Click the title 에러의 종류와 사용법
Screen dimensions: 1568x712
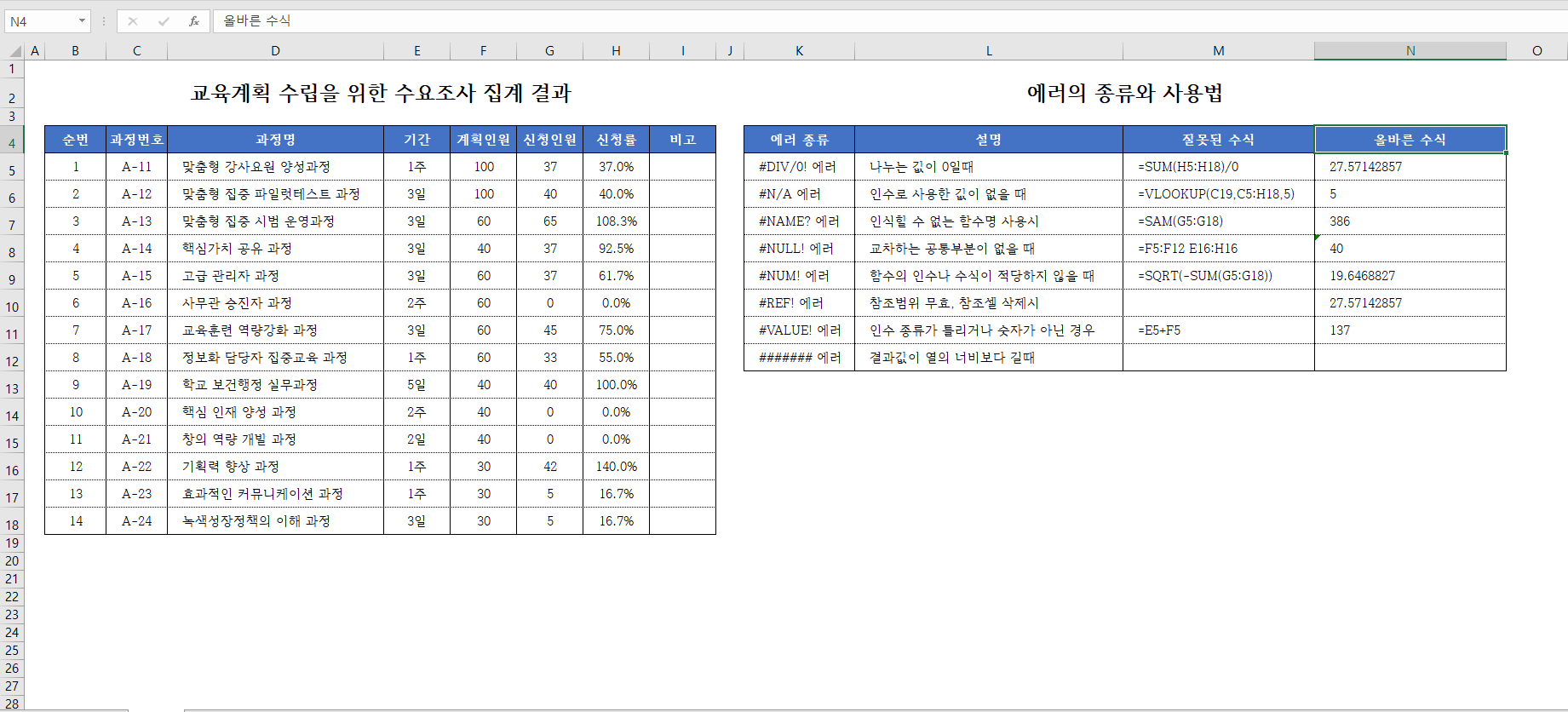click(x=1125, y=93)
